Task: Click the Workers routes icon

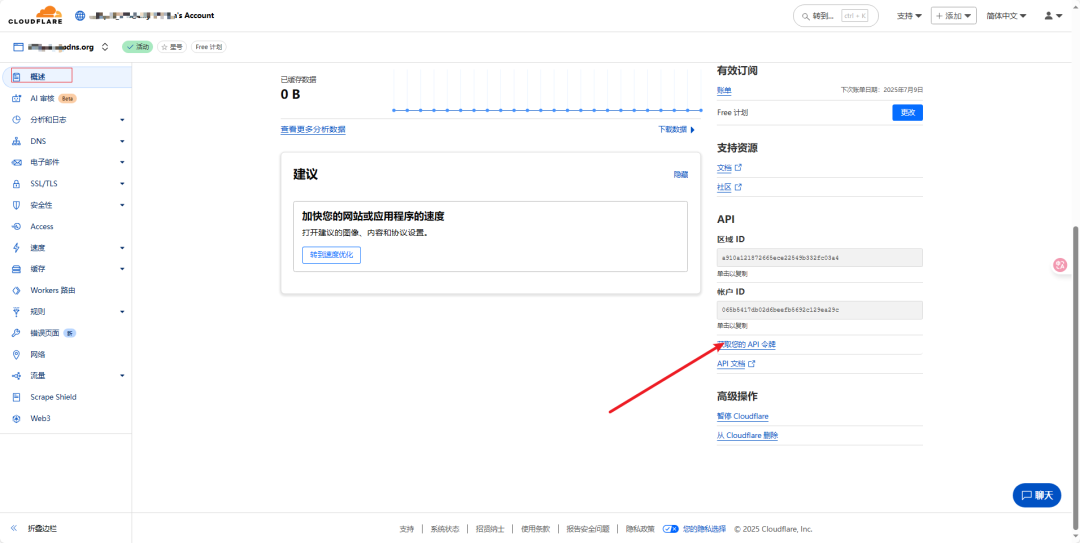Action: tap(17, 291)
